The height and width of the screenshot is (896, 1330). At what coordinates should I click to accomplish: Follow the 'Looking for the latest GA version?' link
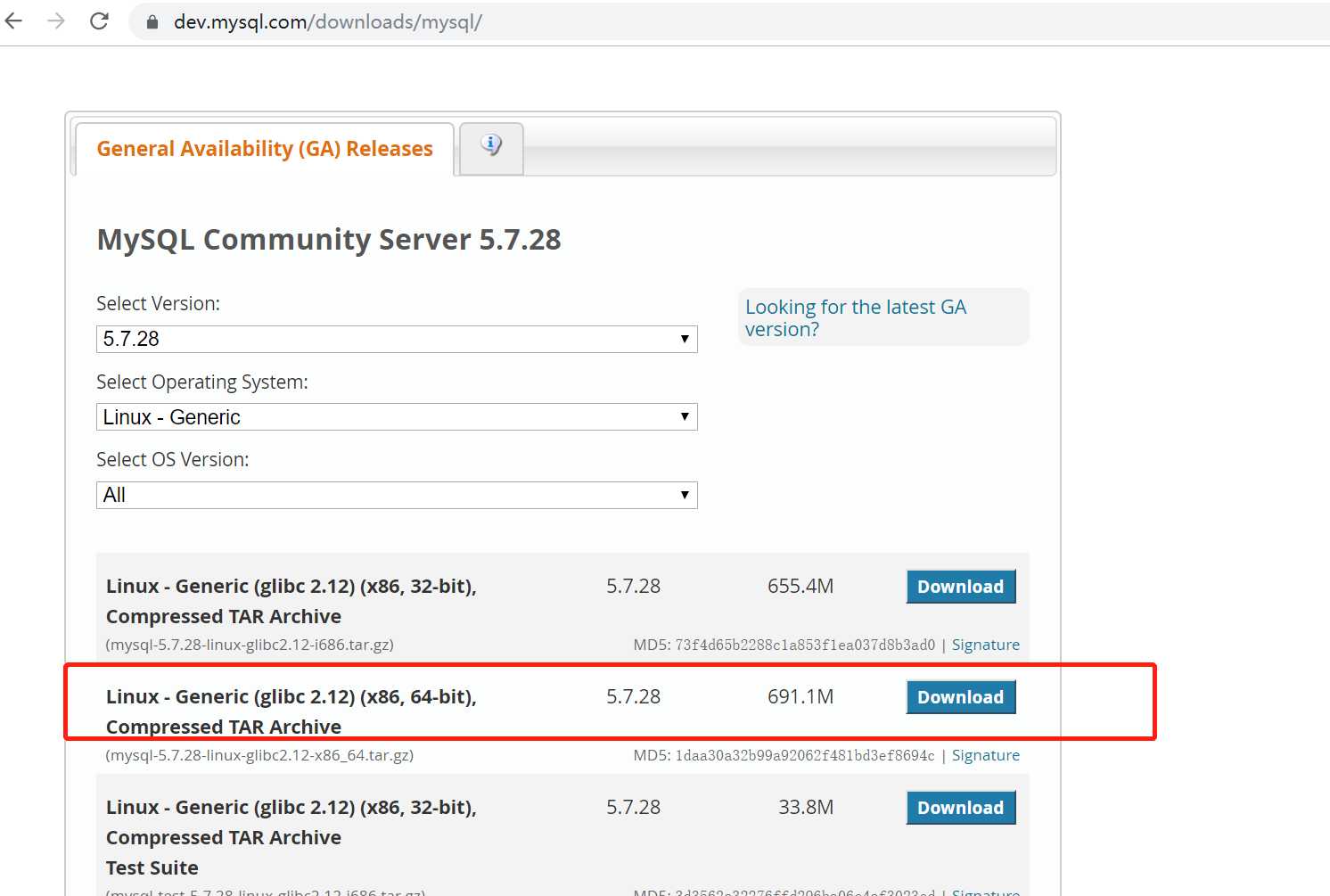[855, 318]
